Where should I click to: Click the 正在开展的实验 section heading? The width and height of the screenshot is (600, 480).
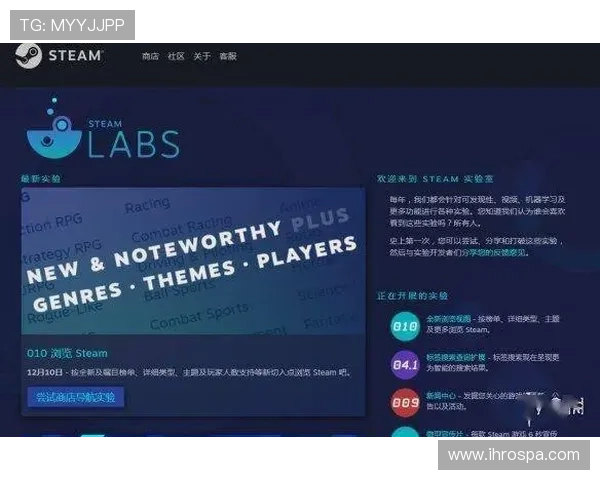click(x=412, y=296)
